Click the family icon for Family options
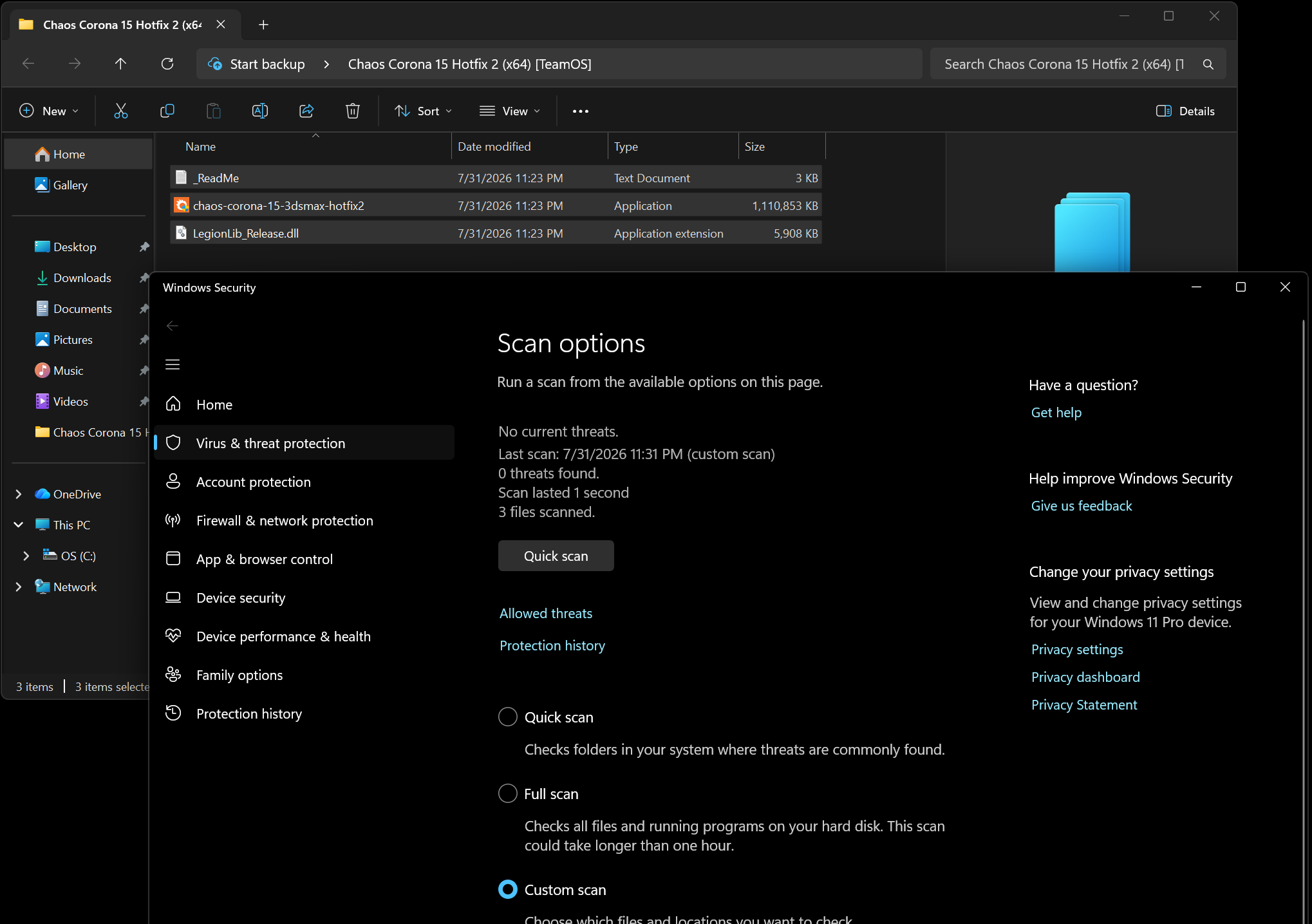This screenshot has height=924, width=1312. click(173, 675)
